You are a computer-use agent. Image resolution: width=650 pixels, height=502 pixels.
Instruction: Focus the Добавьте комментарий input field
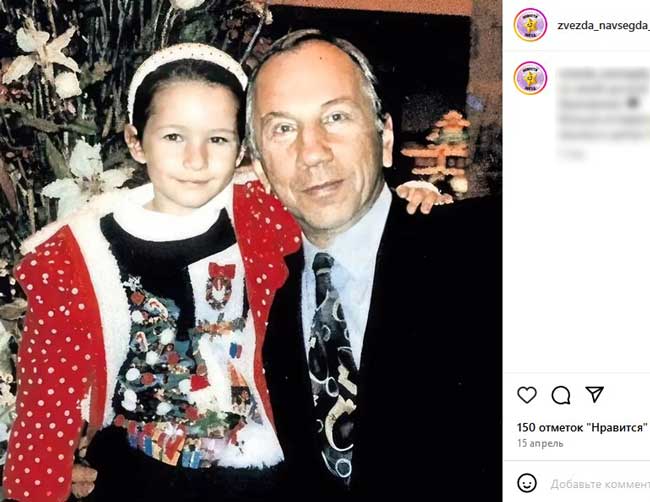point(600,484)
